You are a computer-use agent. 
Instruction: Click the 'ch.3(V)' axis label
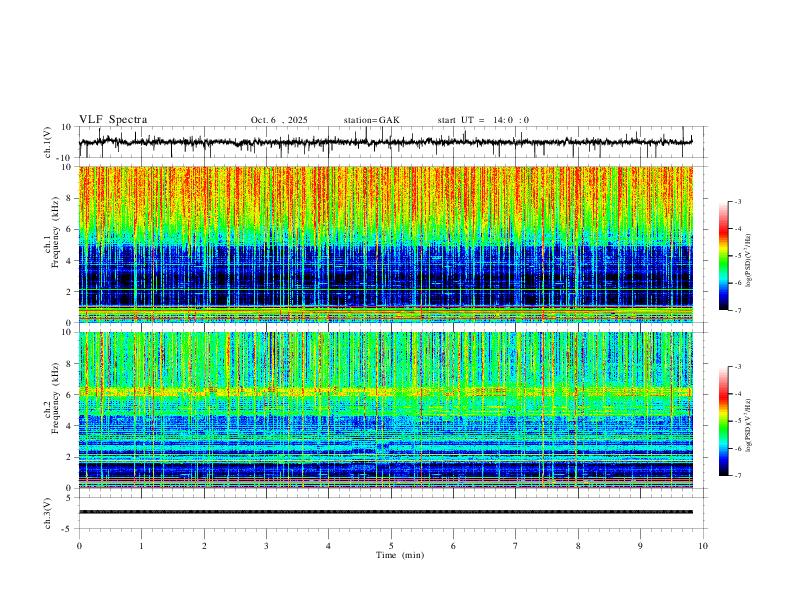coord(48,513)
